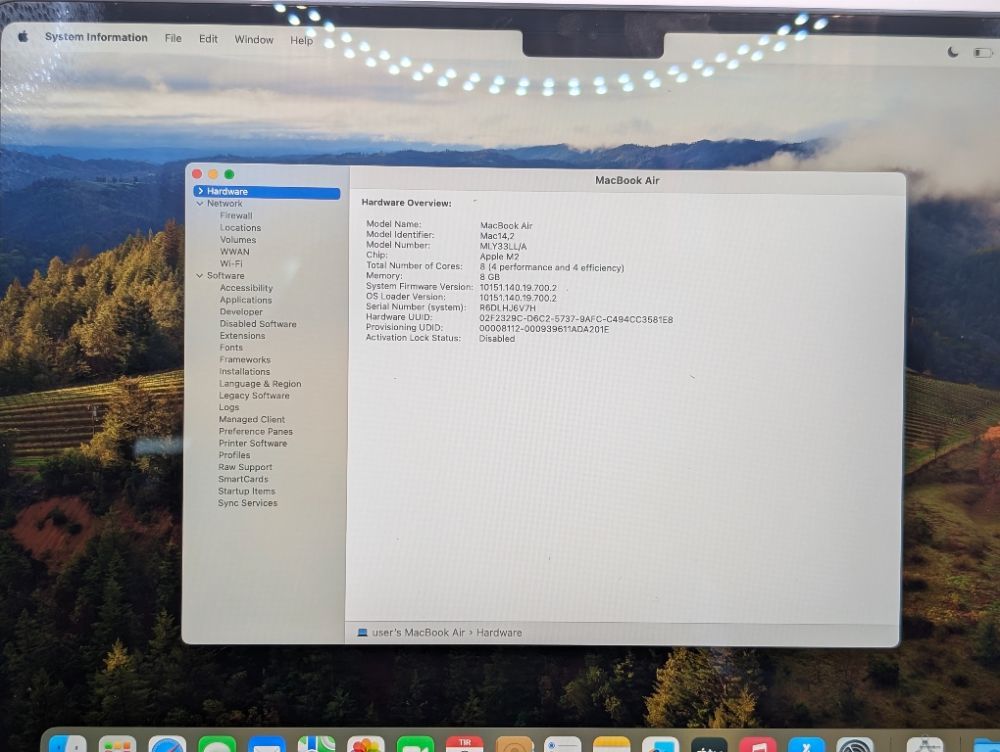Select Preference Panes in the sidebar
This screenshot has width=1000, height=752.
256,432
